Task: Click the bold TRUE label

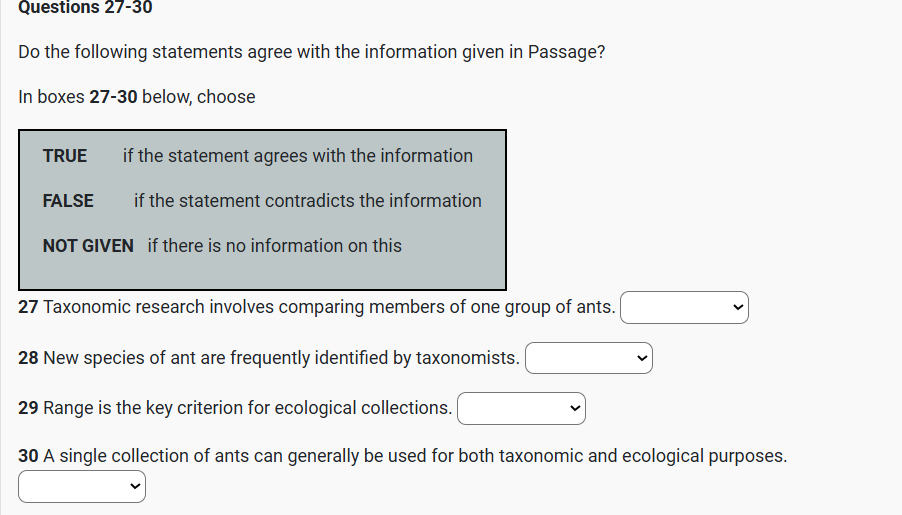Action: click(65, 156)
